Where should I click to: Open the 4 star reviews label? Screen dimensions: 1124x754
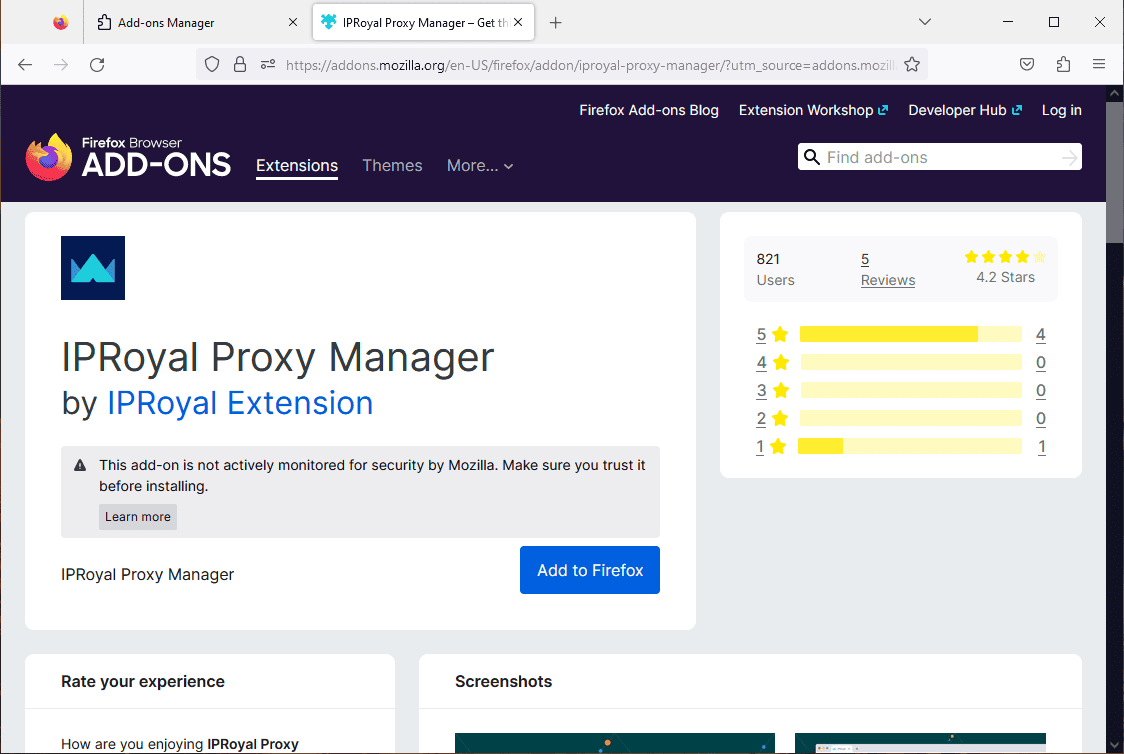point(772,362)
